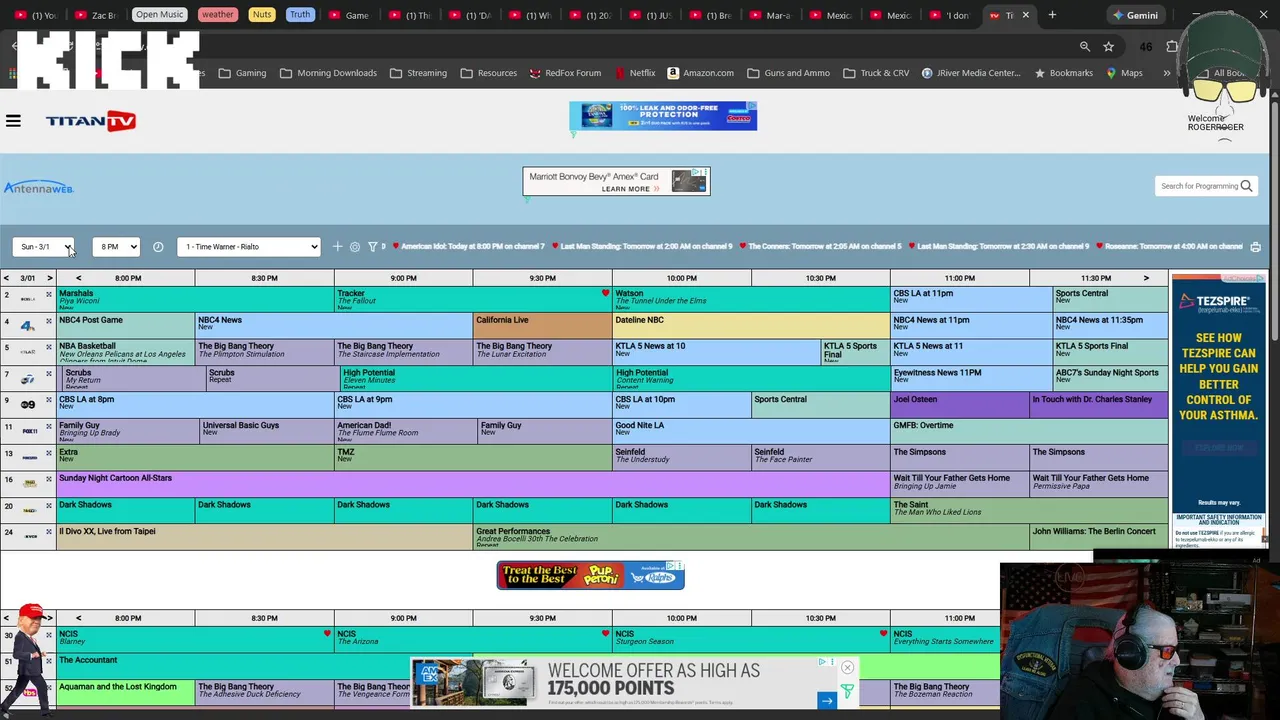Remove channel 5 with its X icon
Image resolution: width=1280 pixels, height=720 pixels.
pos(48,347)
